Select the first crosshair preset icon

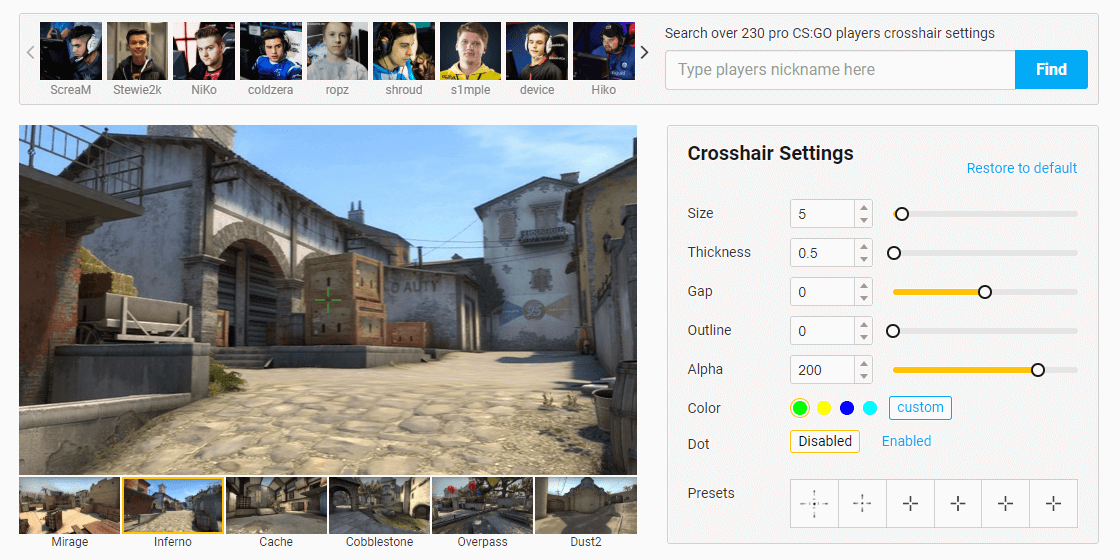pyautogui.click(x=814, y=504)
